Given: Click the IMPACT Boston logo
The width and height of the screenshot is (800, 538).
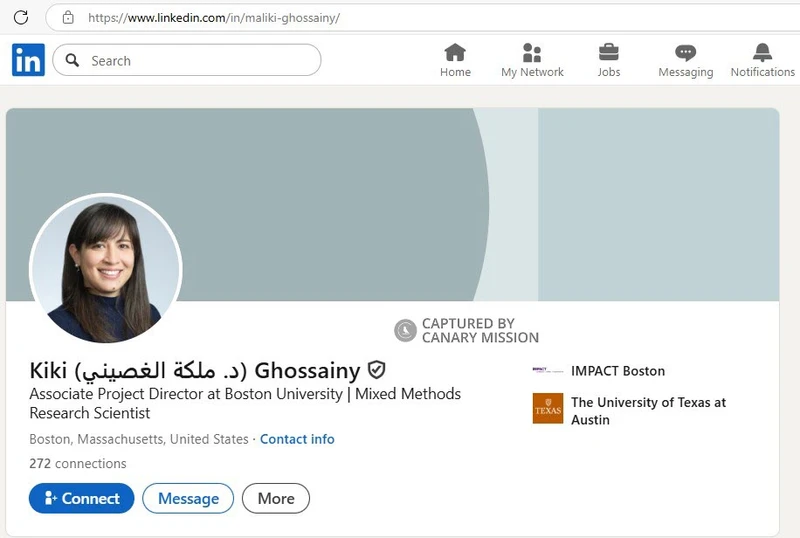Looking at the screenshot, I should click(x=547, y=371).
